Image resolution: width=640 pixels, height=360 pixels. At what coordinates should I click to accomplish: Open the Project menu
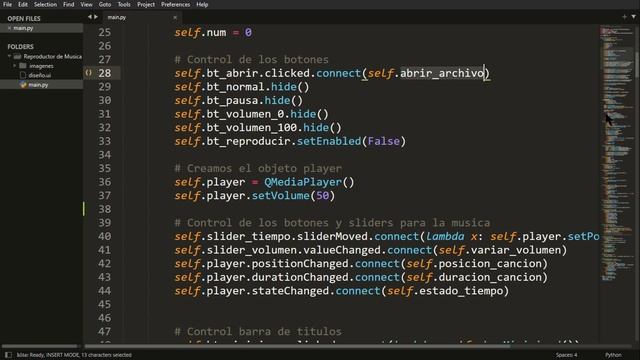146,4
